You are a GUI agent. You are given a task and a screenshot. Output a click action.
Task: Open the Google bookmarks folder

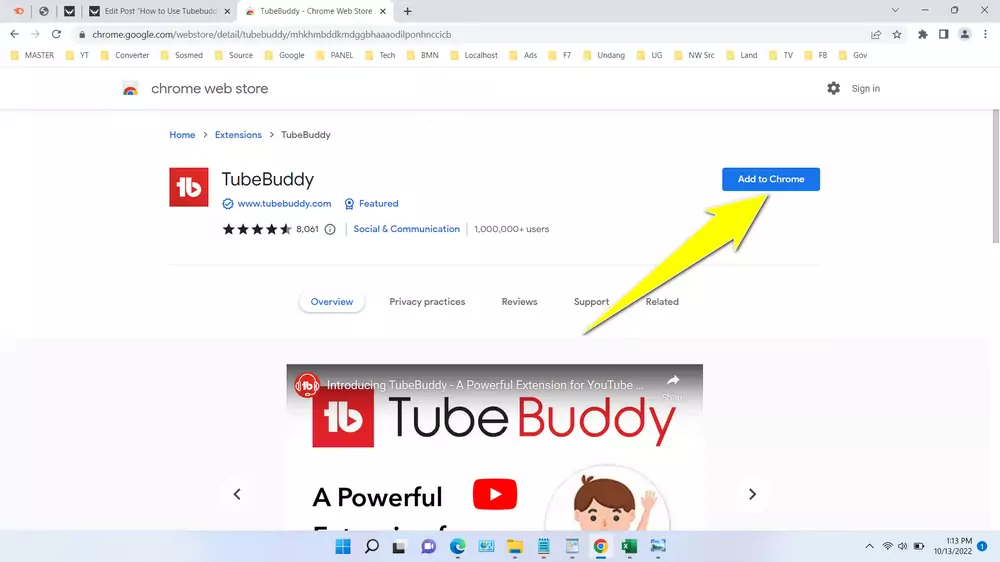click(x=284, y=55)
